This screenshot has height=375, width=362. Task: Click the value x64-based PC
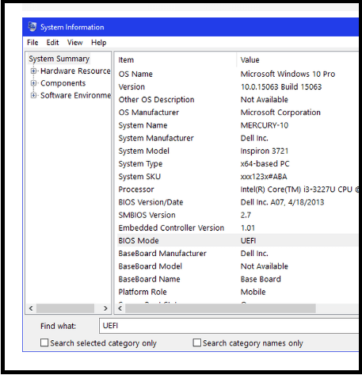265,164
